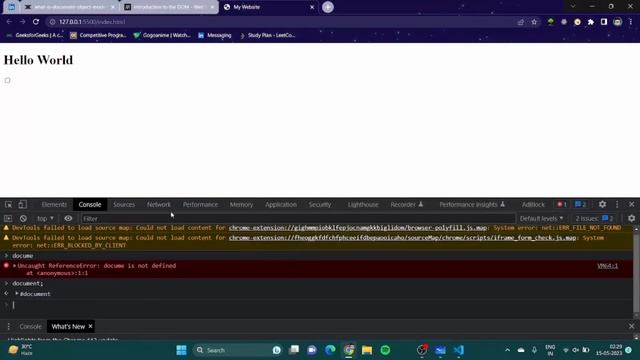Screen dimensions: 640x360
Task: Clear the console with the clear icon
Action: pos(23,218)
